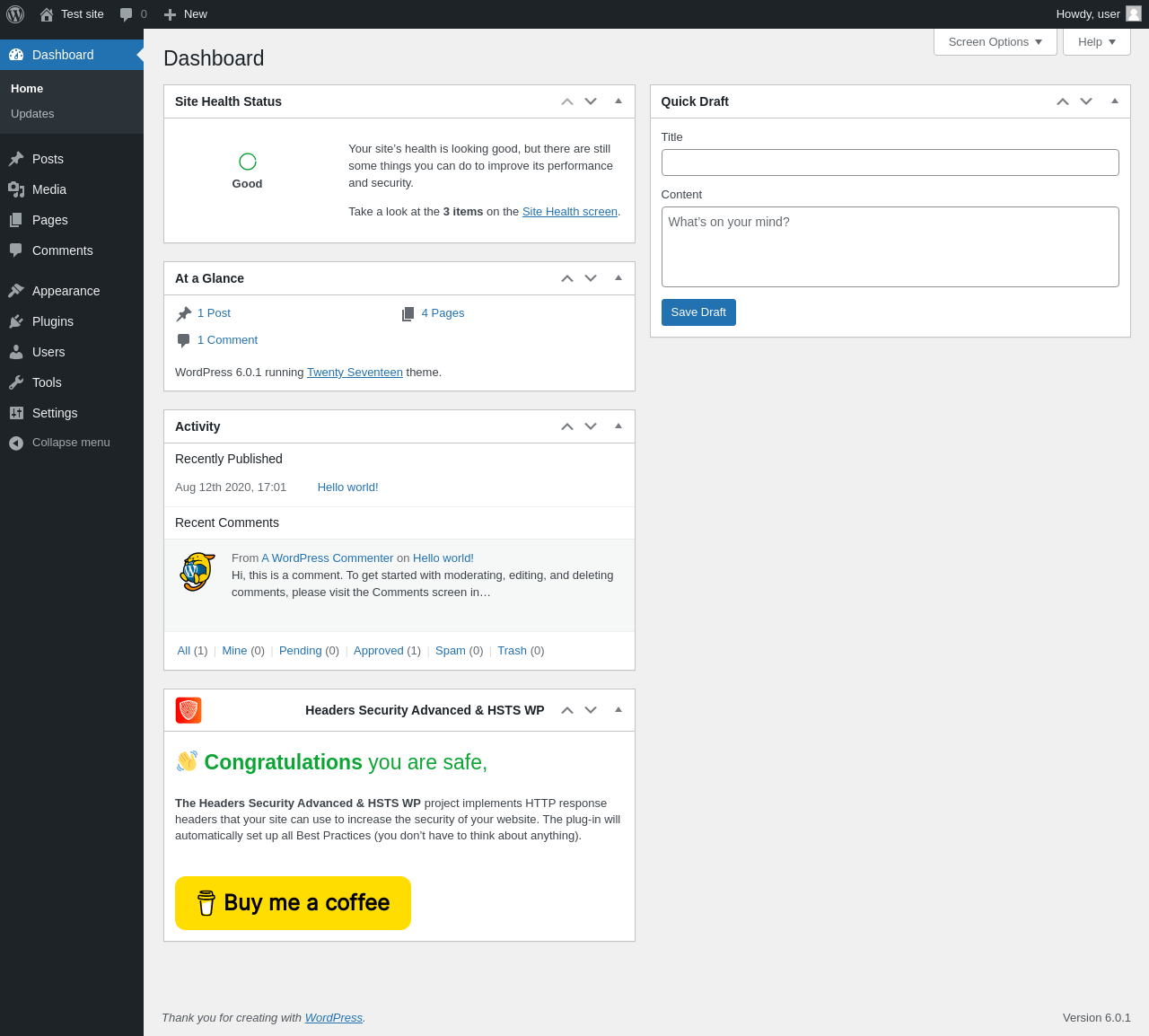Toggle Quick Draft panel collapse triangle
Screen dimensions: 1149x1036
[1115, 101]
